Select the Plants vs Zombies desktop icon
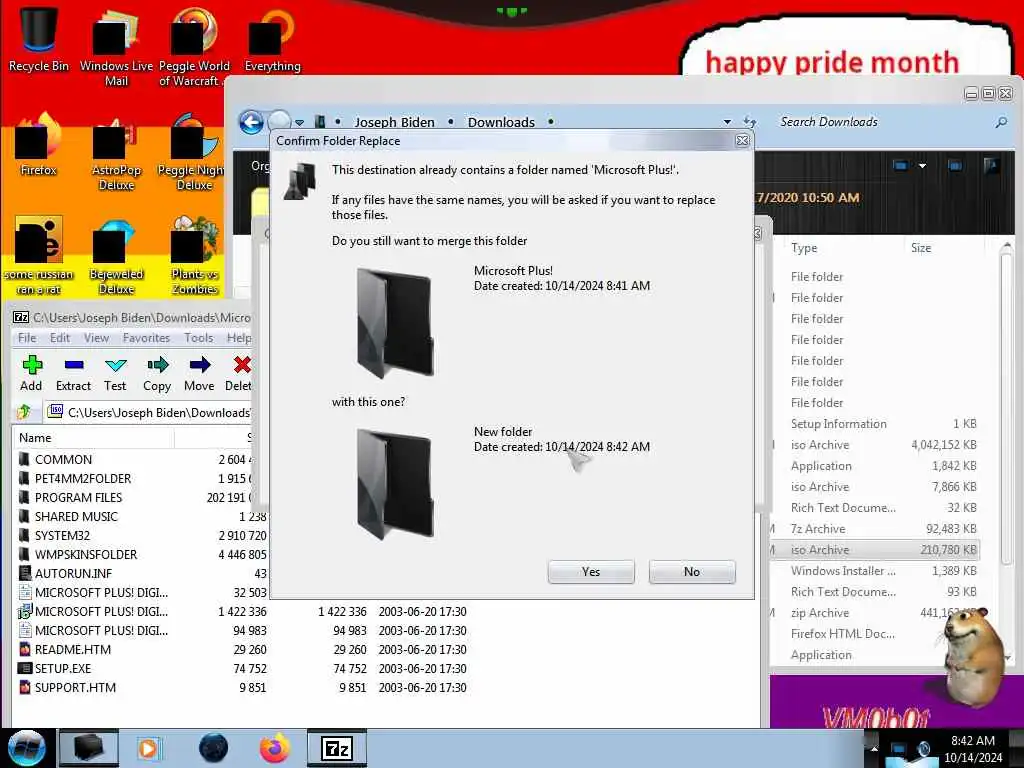Screen dimensions: 1024x768 point(195,256)
